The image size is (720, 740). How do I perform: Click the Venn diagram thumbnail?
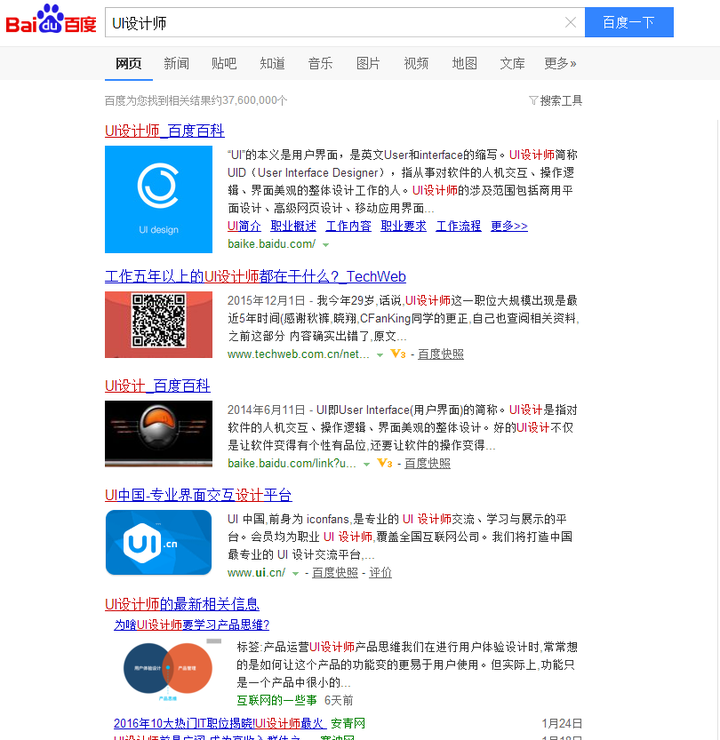pyautogui.click(x=167, y=669)
